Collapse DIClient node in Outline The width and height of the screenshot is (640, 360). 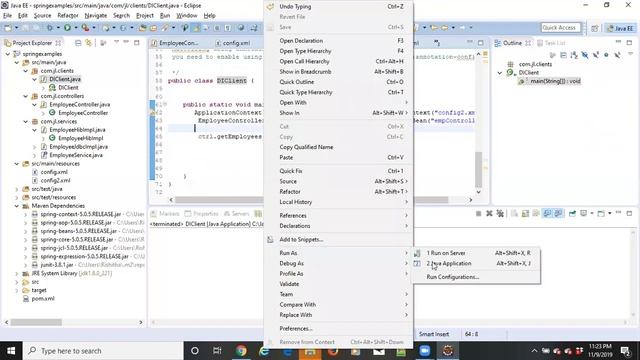(500, 73)
